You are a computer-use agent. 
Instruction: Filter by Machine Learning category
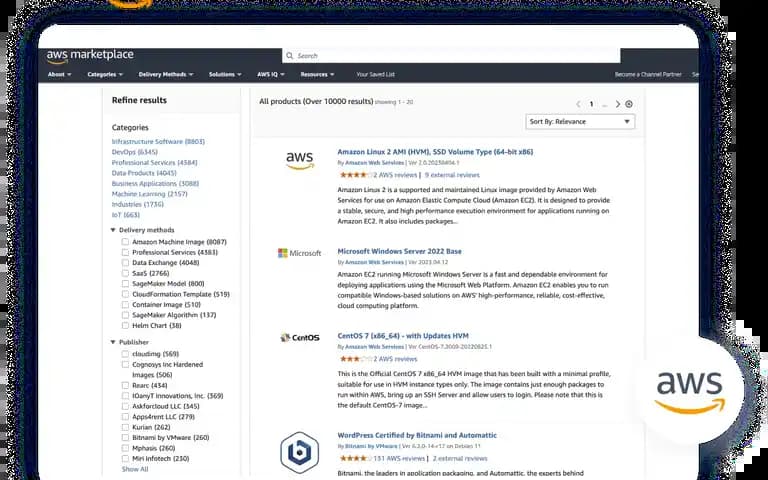point(149,194)
